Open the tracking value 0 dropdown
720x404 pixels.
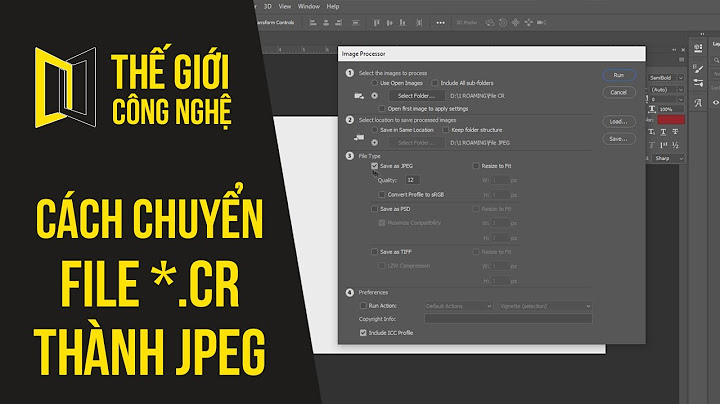[x=667, y=100]
